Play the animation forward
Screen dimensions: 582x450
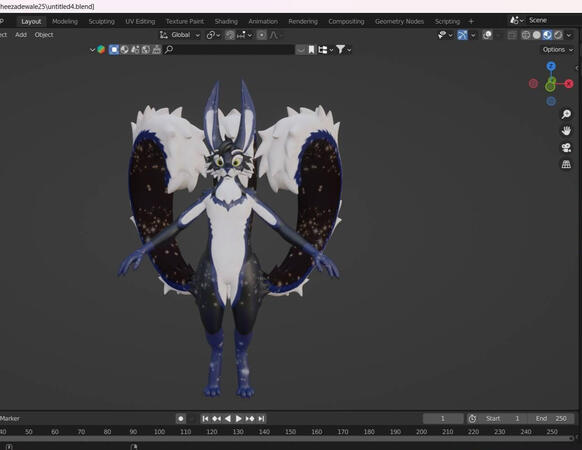tap(239, 418)
